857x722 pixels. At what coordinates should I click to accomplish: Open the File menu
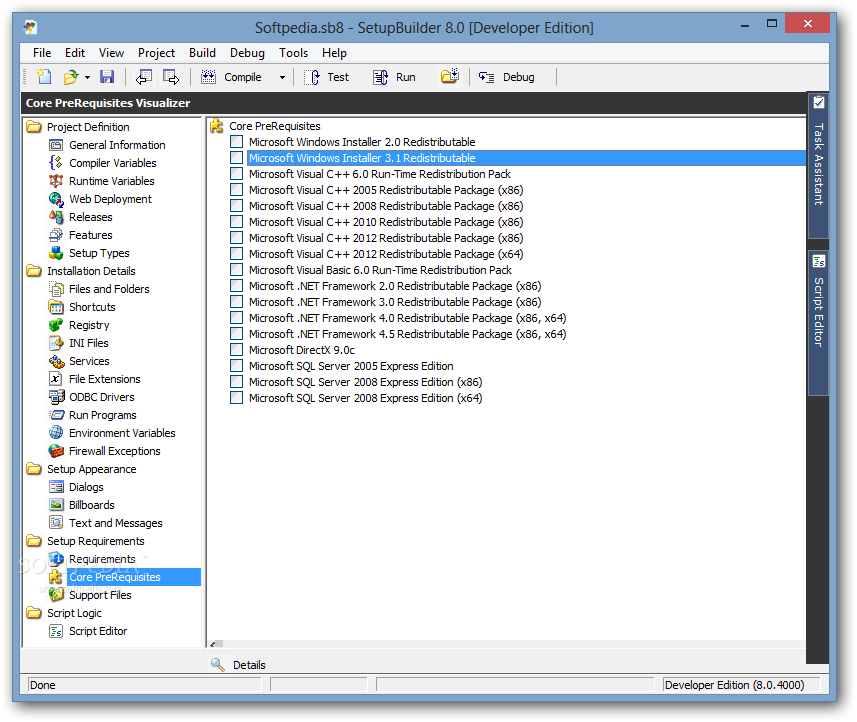(x=42, y=53)
